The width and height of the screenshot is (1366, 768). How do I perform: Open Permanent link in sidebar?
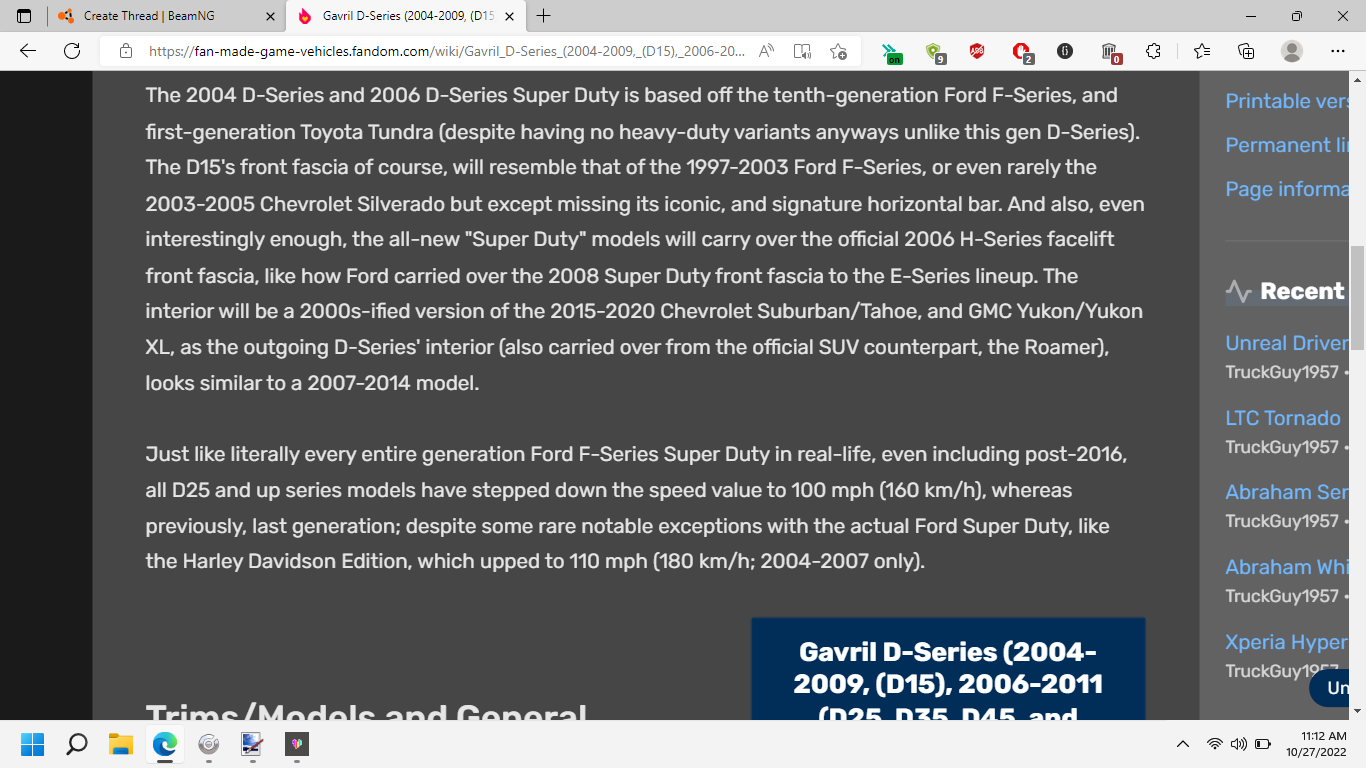pyautogui.click(x=1286, y=145)
